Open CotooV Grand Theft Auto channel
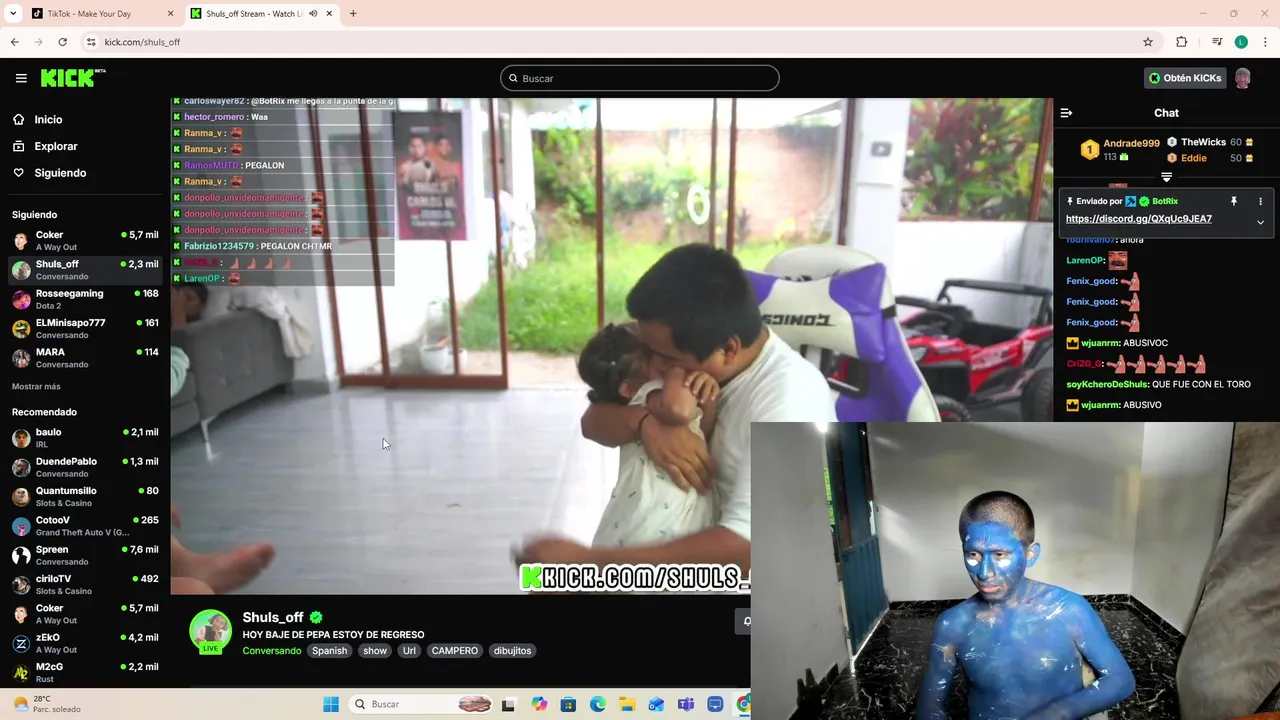Viewport: 1280px width, 720px height. 85,526
